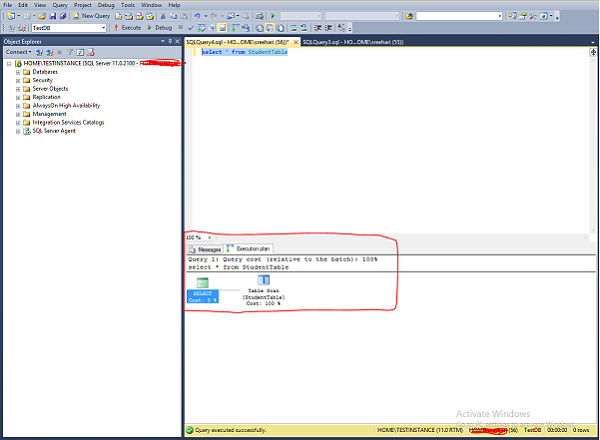The image size is (600, 440).
Task: Expand the Security folder node
Action: [18, 80]
